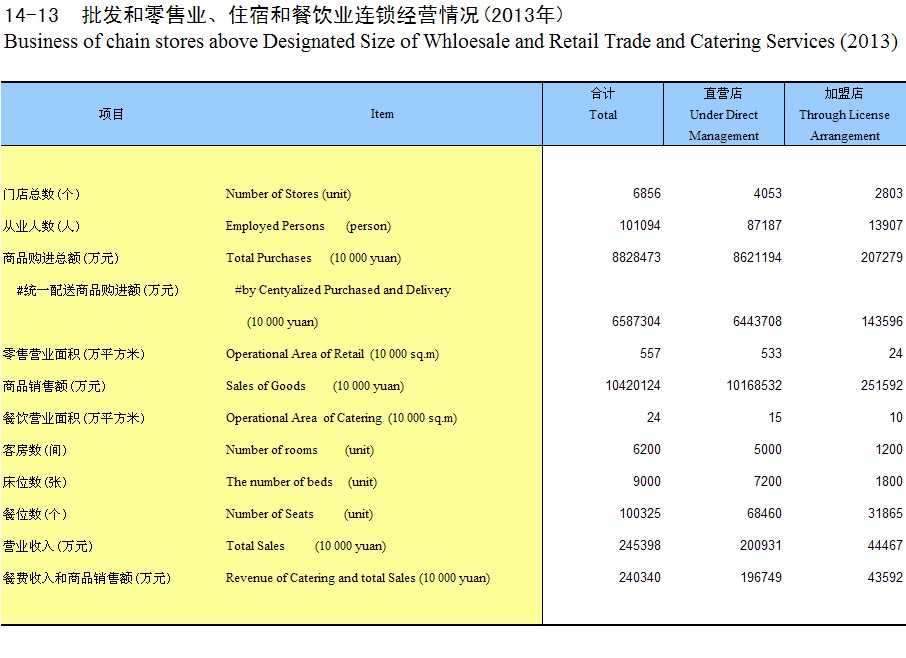This screenshot has width=906, height=658.
Task: Click the value 1800
Action: point(888,481)
